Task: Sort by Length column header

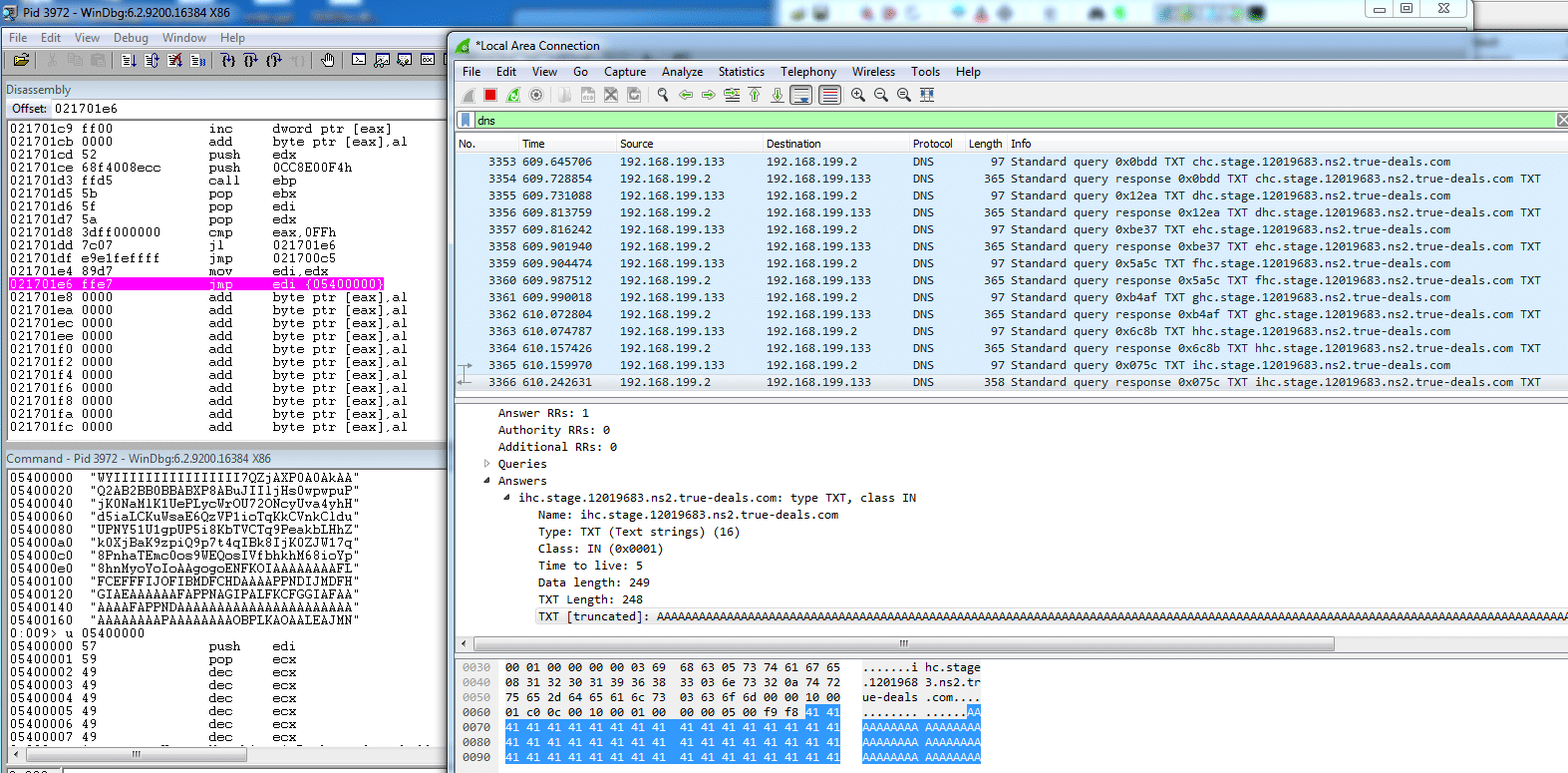Action: click(x=985, y=144)
